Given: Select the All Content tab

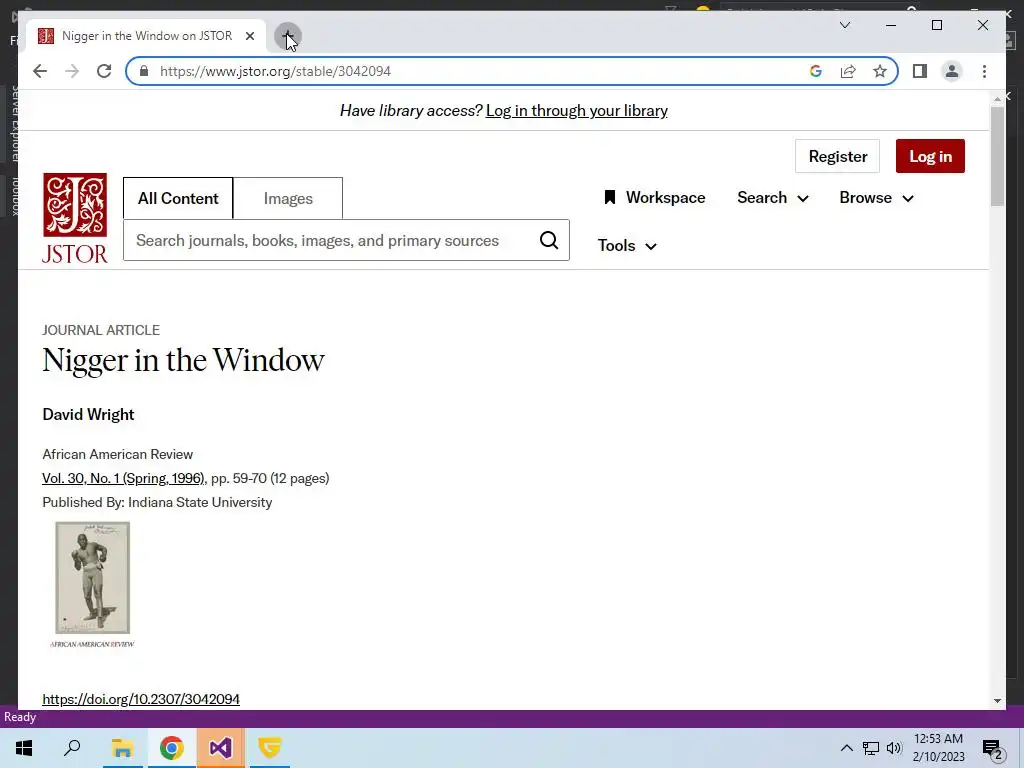Looking at the screenshot, I should pyautogui.click(x=178, y=199).
